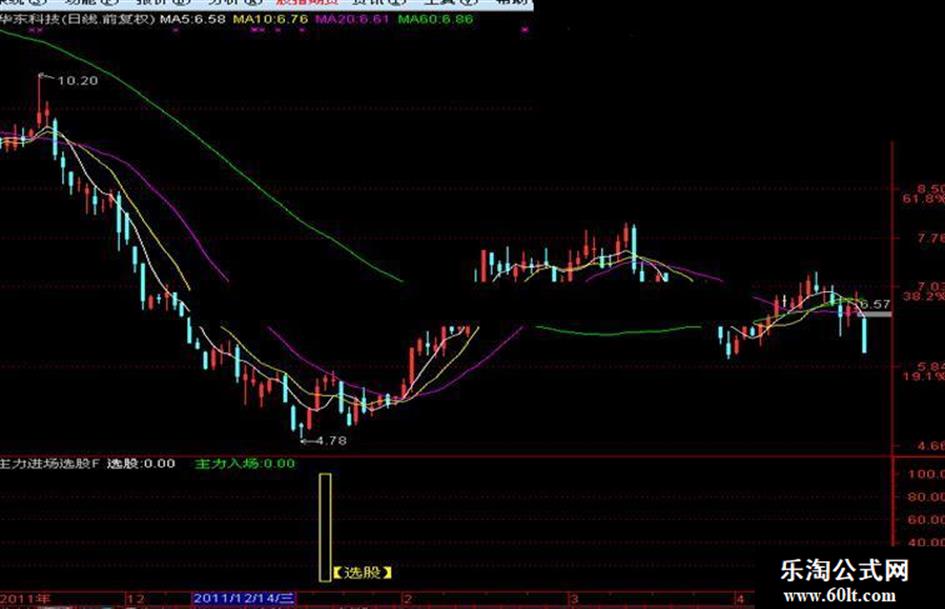Image resolution: width=945 pixels, height=609 pixels.
Task: Click the tall yellow stock-pick signal bar
Action: coord(325,528)
